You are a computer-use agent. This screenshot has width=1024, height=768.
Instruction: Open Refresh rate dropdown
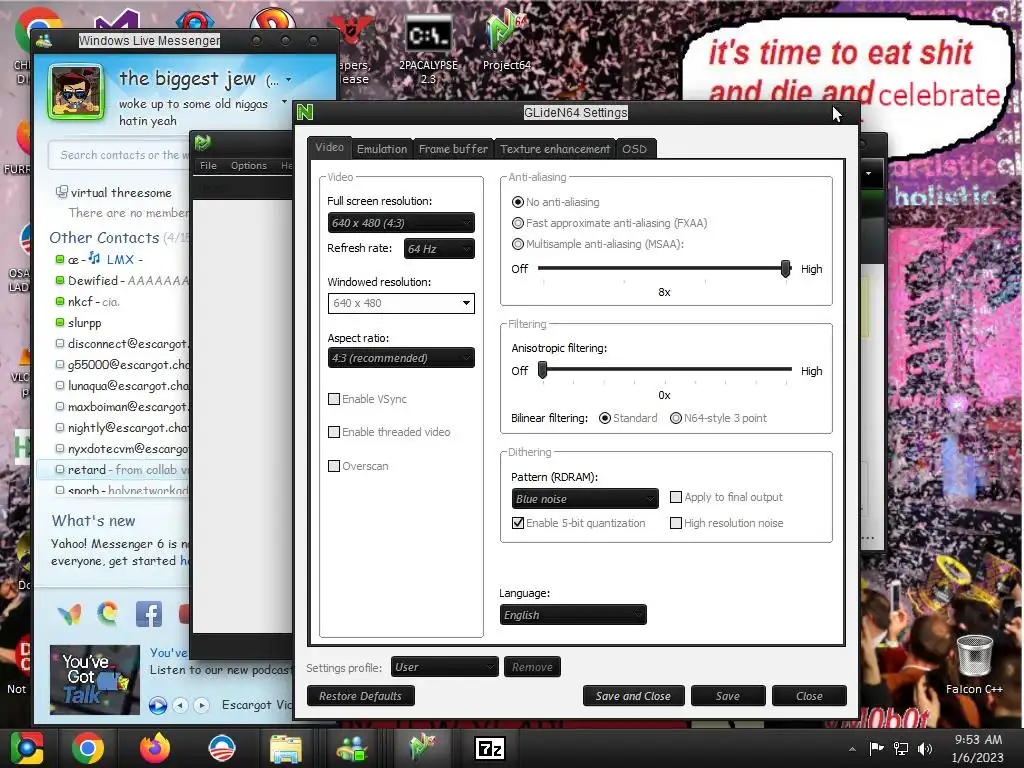coord(439,249)
